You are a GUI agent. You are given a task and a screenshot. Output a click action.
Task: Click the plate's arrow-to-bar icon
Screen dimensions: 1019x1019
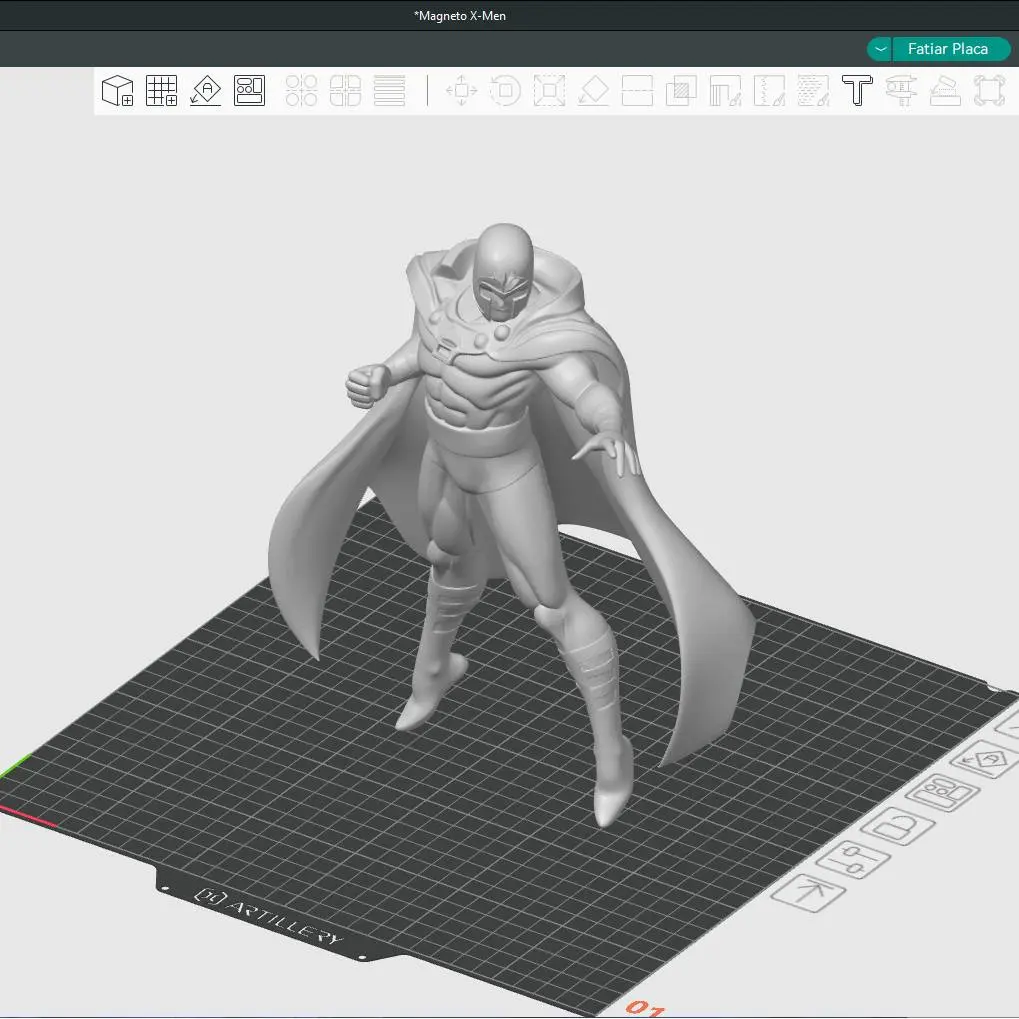(x=808, y=892)
